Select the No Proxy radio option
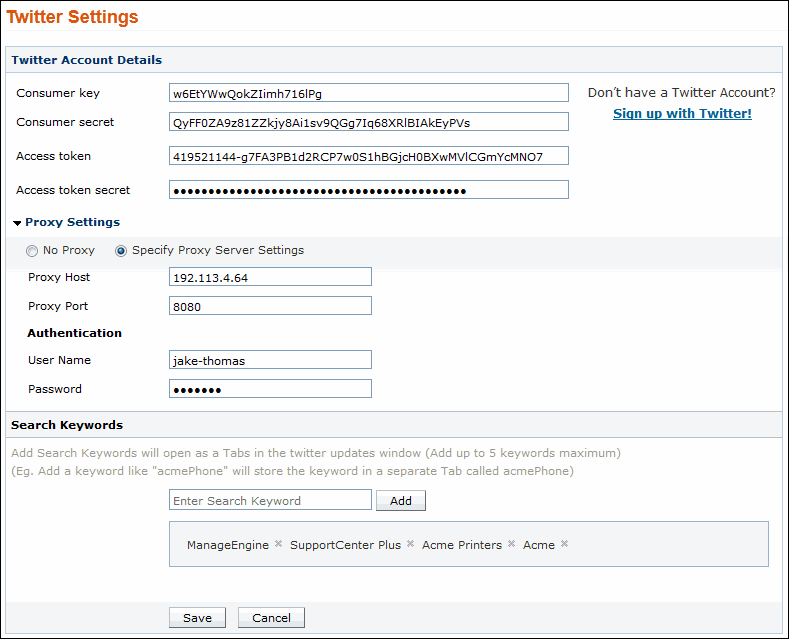Viewport: 789px width, 639px height. 33,251
